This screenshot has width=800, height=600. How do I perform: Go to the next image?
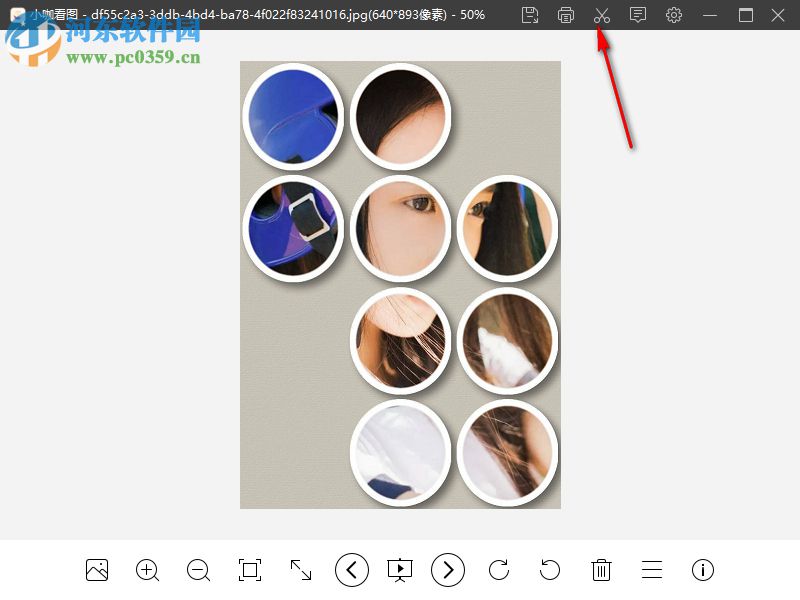[448, 569]
